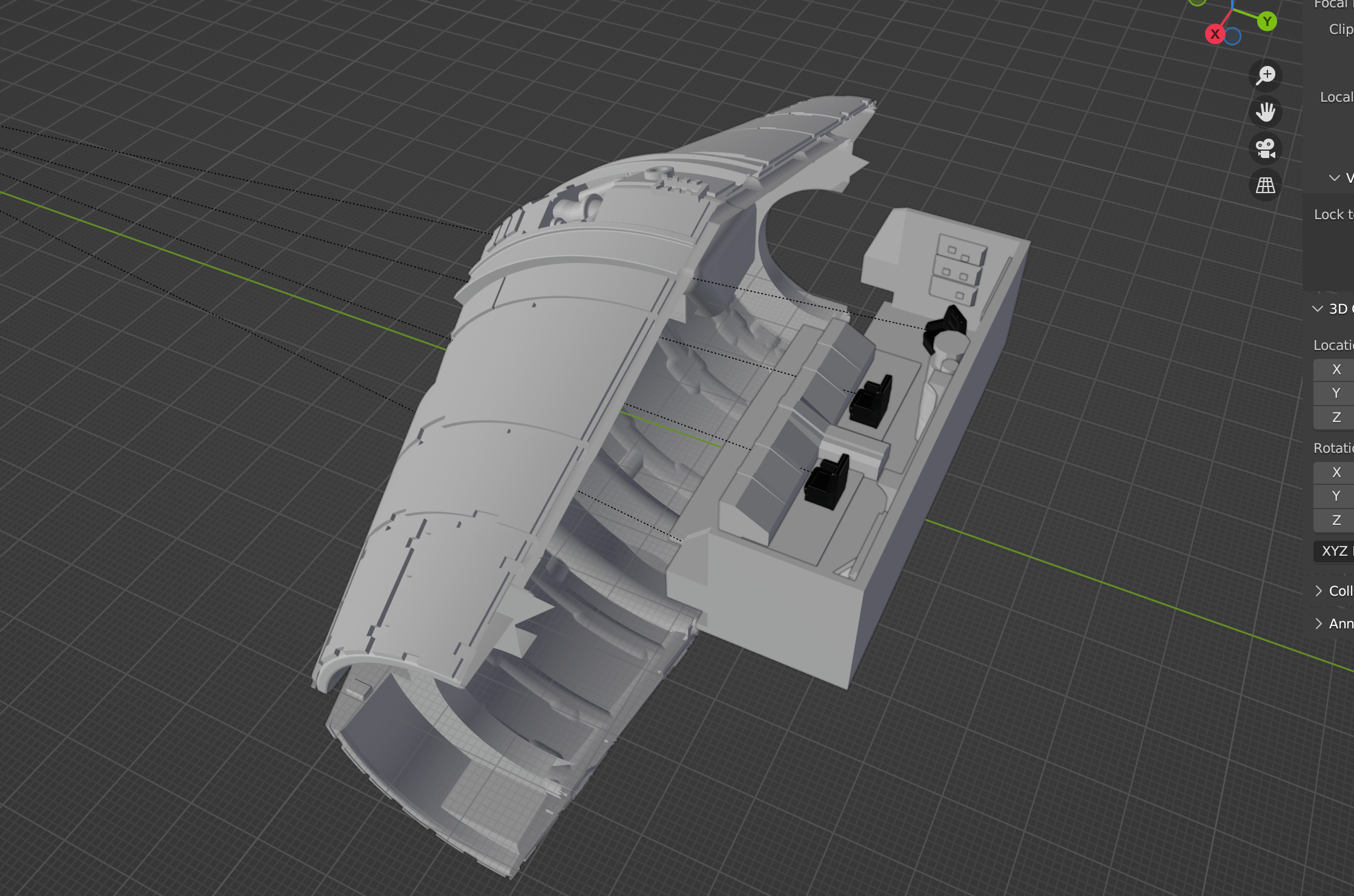Image resolution: width=1354 pixels, height=896 pixels.
Task: Click the Location Y field
Action: point(1333,394)
